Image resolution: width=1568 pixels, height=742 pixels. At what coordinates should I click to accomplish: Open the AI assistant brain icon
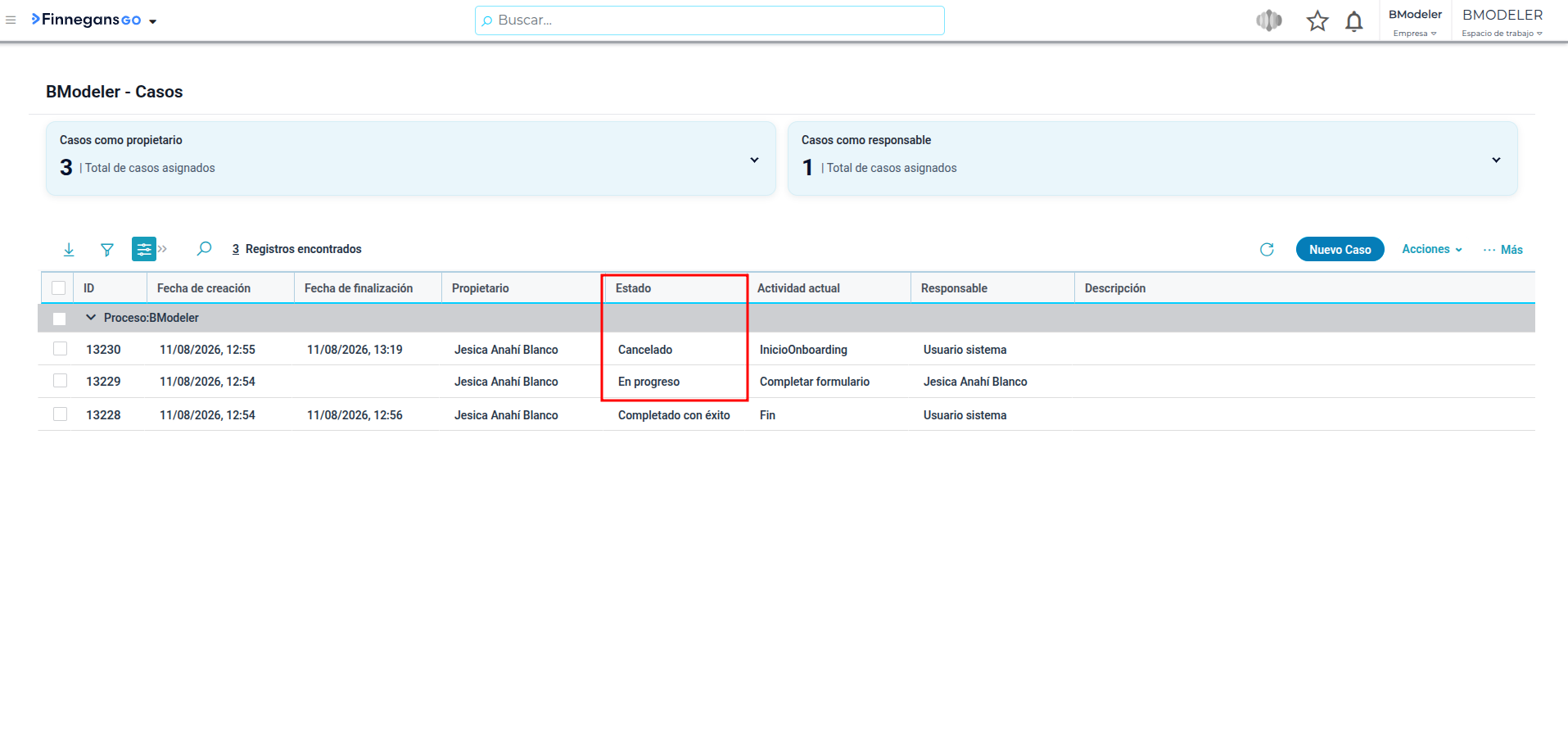tap(1269, 20)
